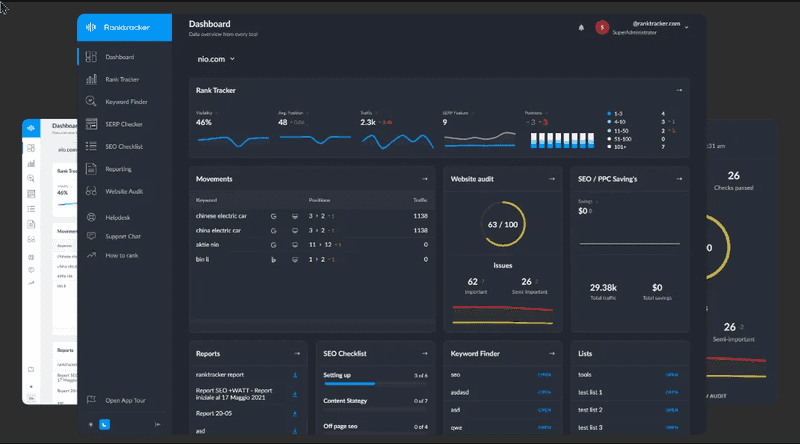
Task: Click the Support Chat bubble icon
Action: [91, 236]
